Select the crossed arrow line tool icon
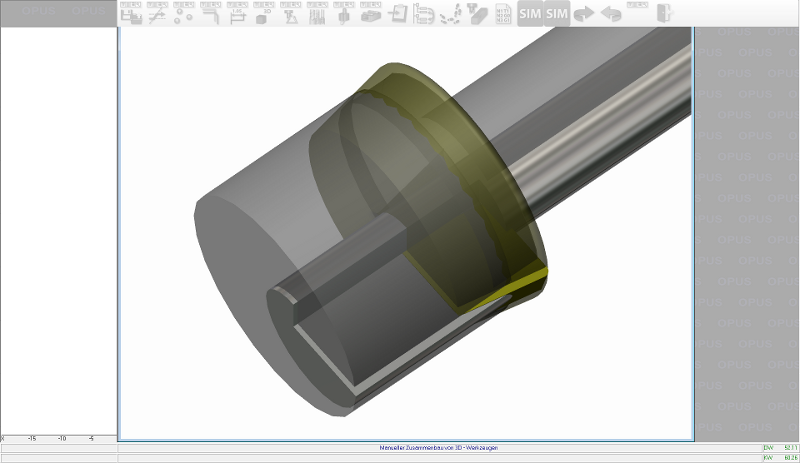800x463 pixels. click(157, 13)
